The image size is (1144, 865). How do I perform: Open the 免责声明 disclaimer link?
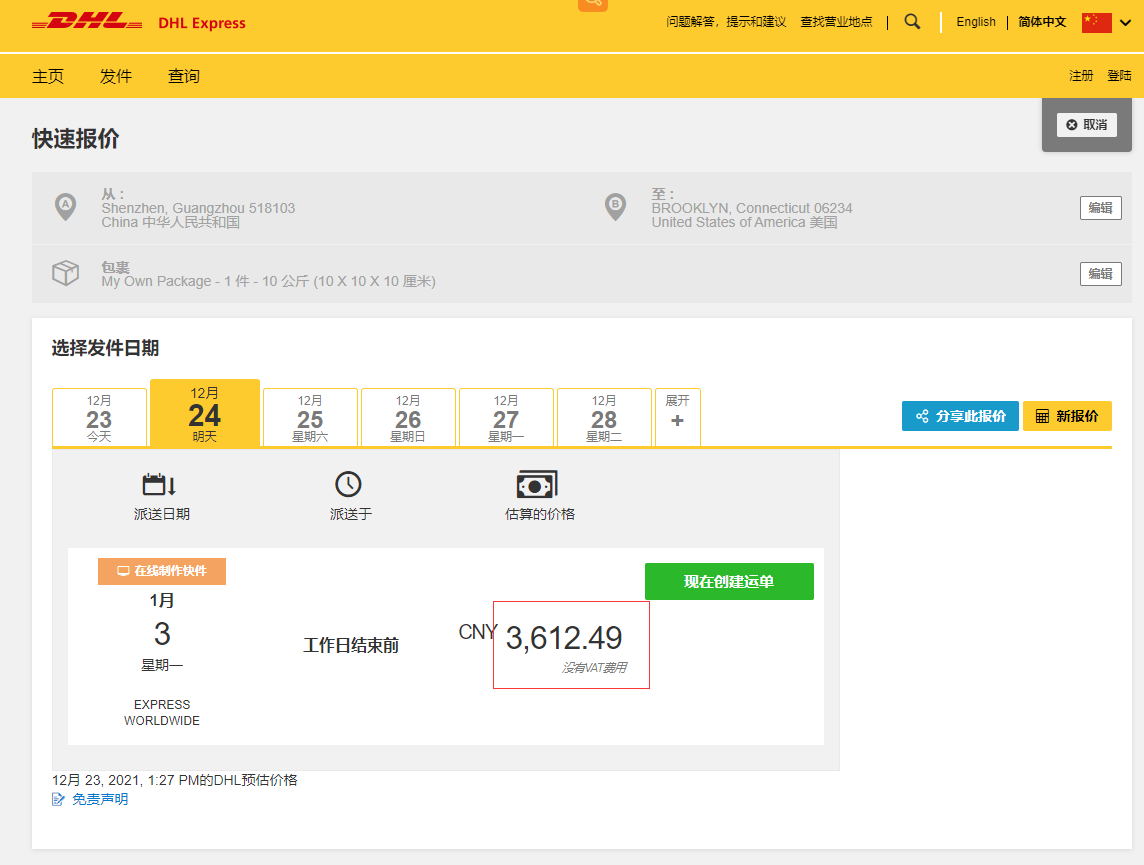click(x=99, y=800)
